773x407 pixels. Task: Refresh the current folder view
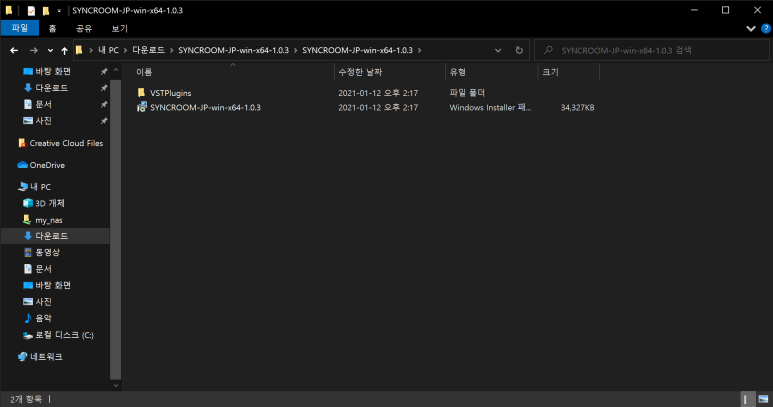coord(519,50)
